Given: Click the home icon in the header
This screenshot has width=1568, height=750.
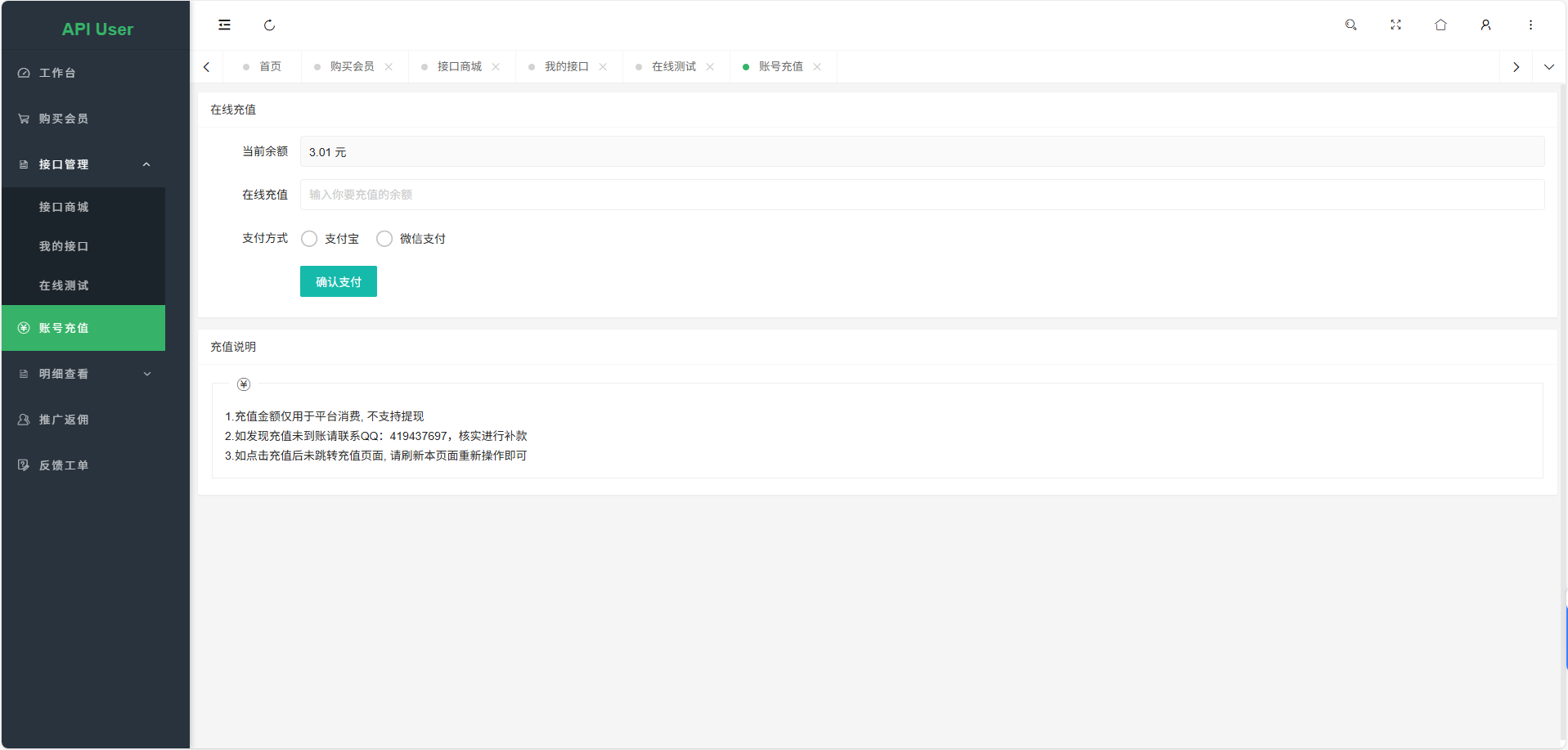Looking at the screenshot, I should click(1441, 25).
